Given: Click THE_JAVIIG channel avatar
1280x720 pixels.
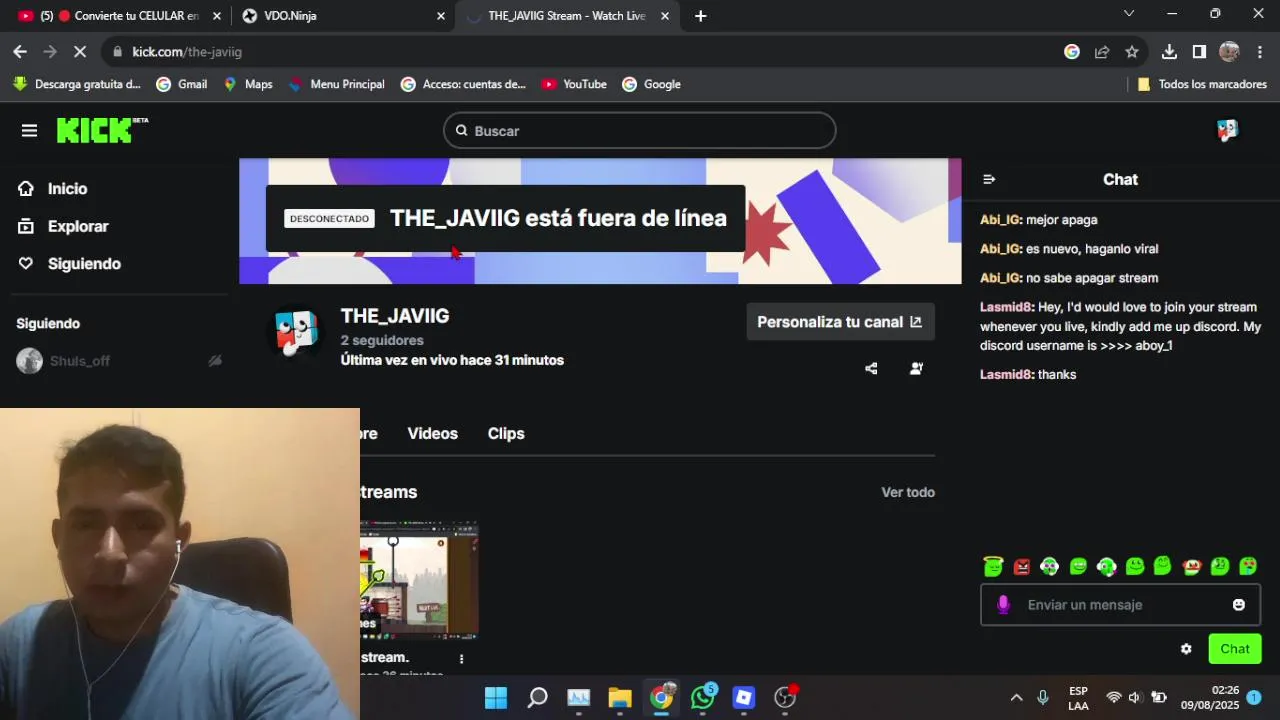Looking at the screenshot, I should 296,333.
